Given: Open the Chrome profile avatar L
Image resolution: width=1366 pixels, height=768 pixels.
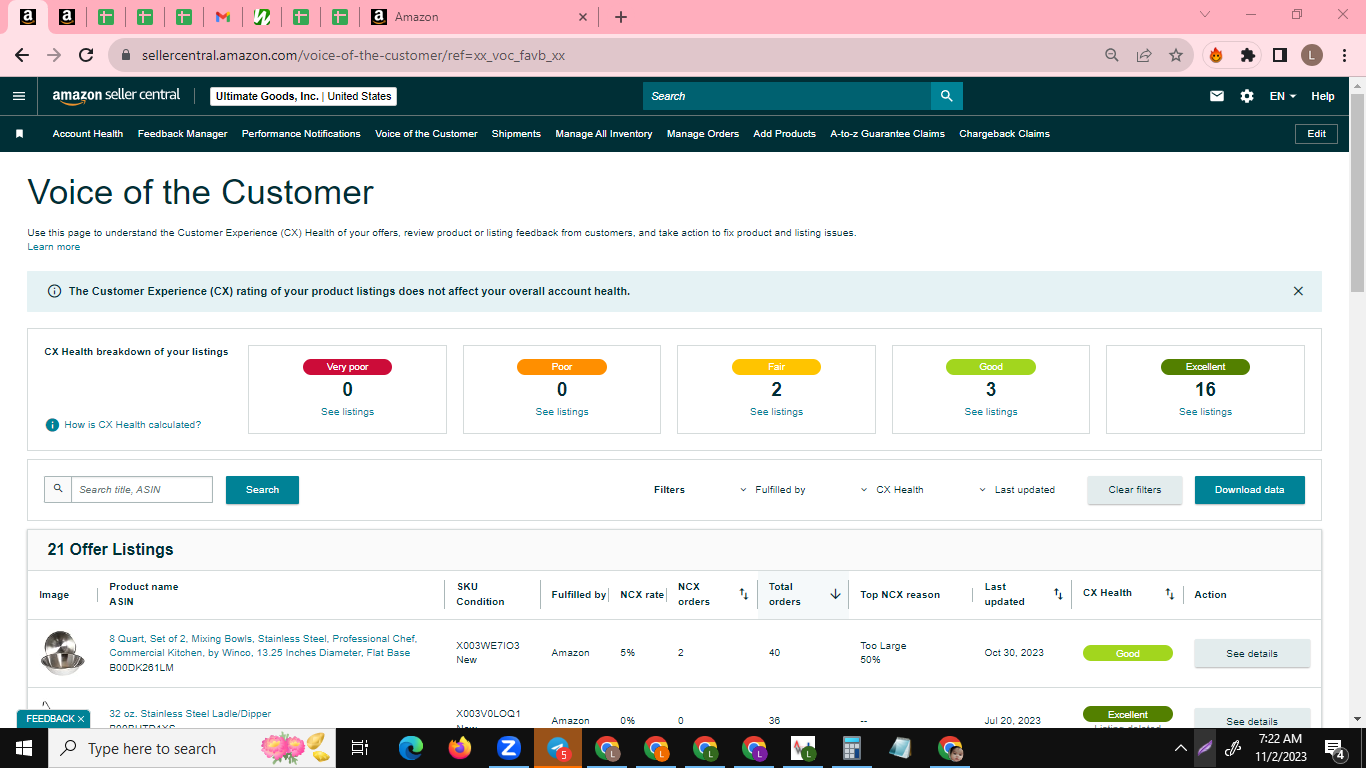Looking at the screenshot, I should tap(1312, 55).
